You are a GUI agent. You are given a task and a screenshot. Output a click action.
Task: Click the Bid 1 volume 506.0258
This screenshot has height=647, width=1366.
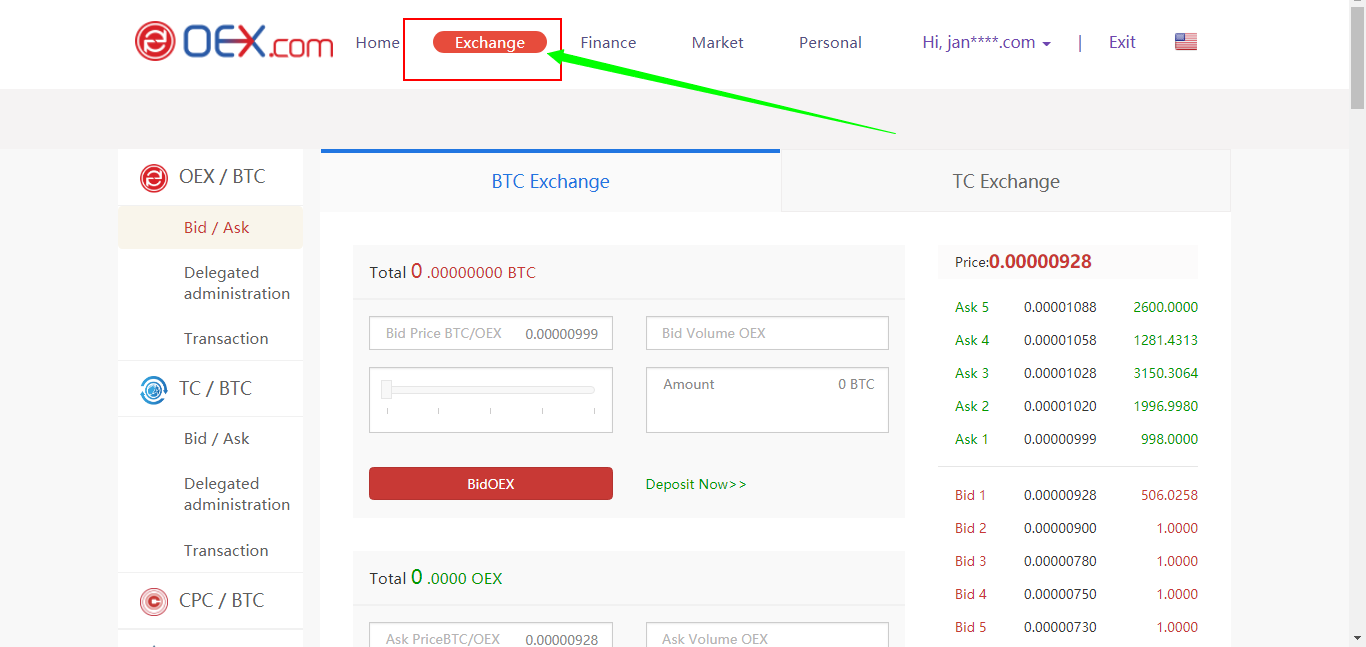click(x=1169, y=495)
